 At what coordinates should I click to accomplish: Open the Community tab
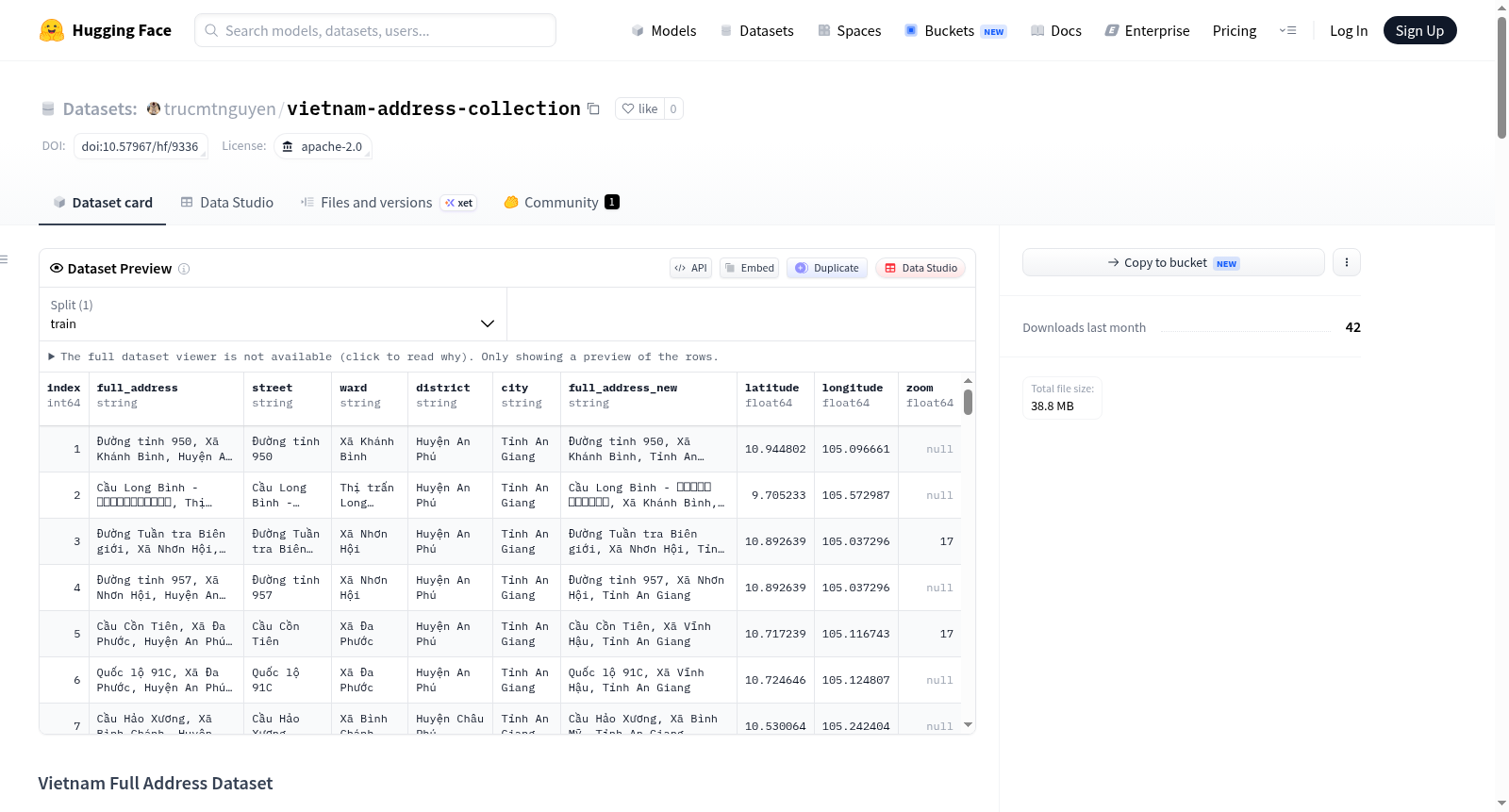coord(560,203)
